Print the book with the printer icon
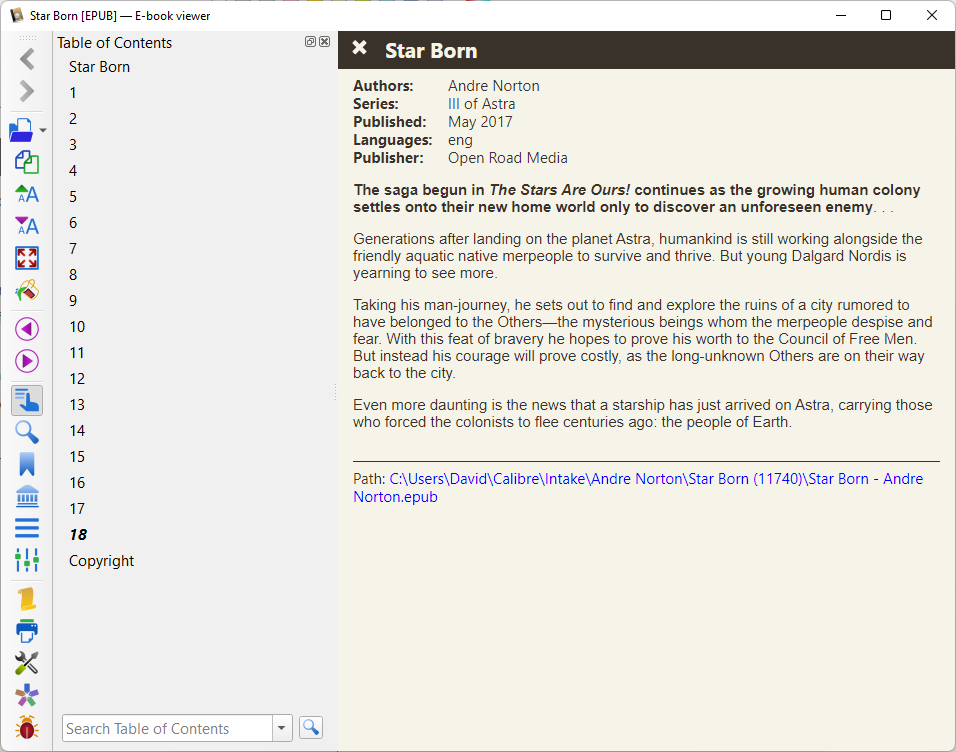Image resolution: width=956 pixels, height=752 pixels. (x=27, y=631)
